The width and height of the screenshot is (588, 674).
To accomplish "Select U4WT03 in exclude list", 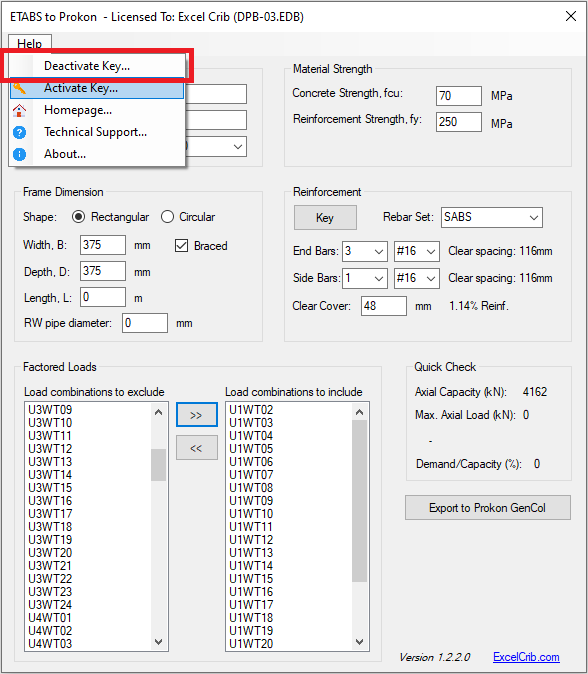I will [50, 644].
